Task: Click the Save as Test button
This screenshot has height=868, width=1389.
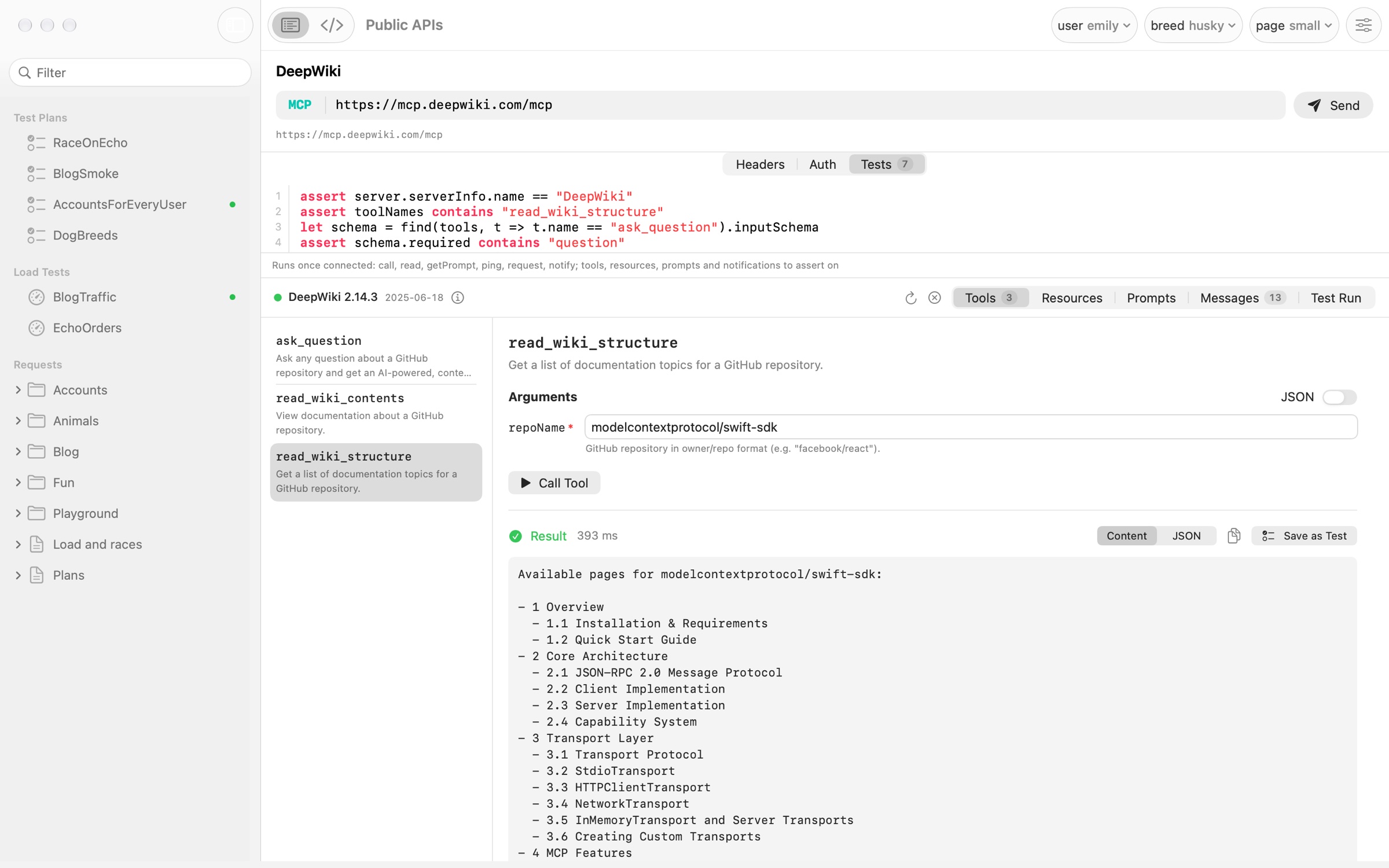Action: pyautogui.click(x=1304, y=536)
